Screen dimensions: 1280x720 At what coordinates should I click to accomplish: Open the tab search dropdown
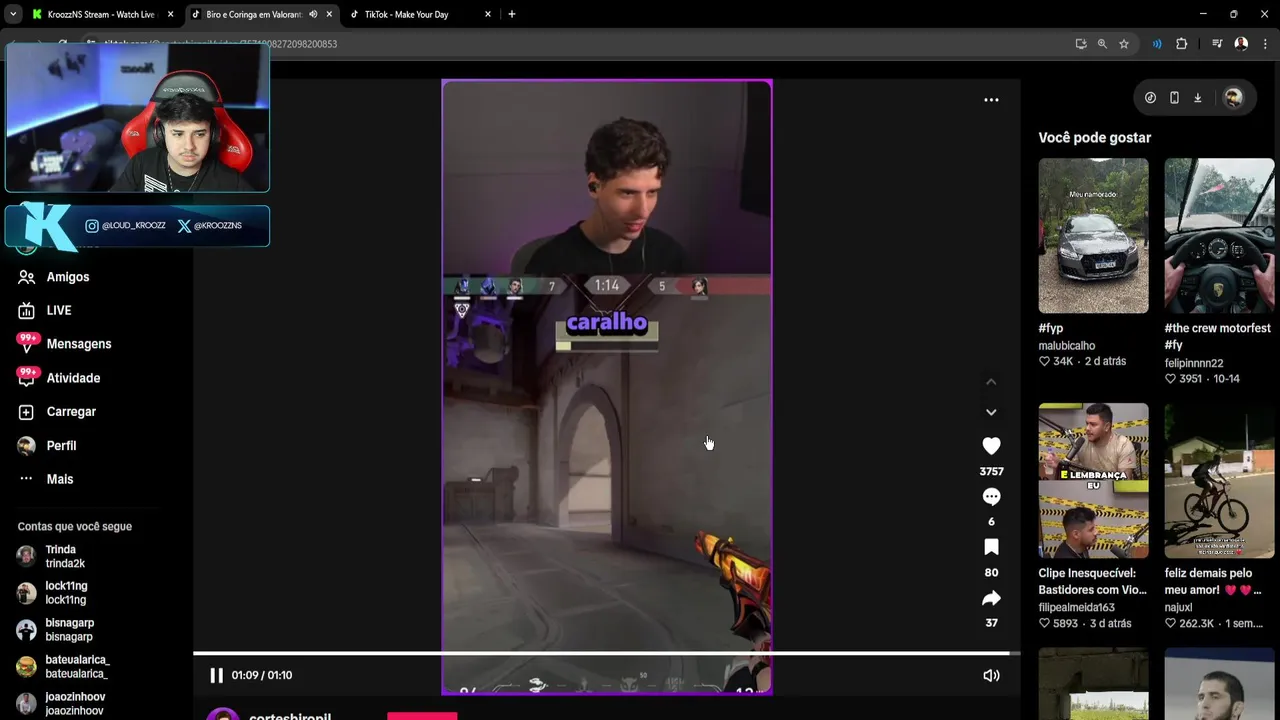tap(13, 15)
